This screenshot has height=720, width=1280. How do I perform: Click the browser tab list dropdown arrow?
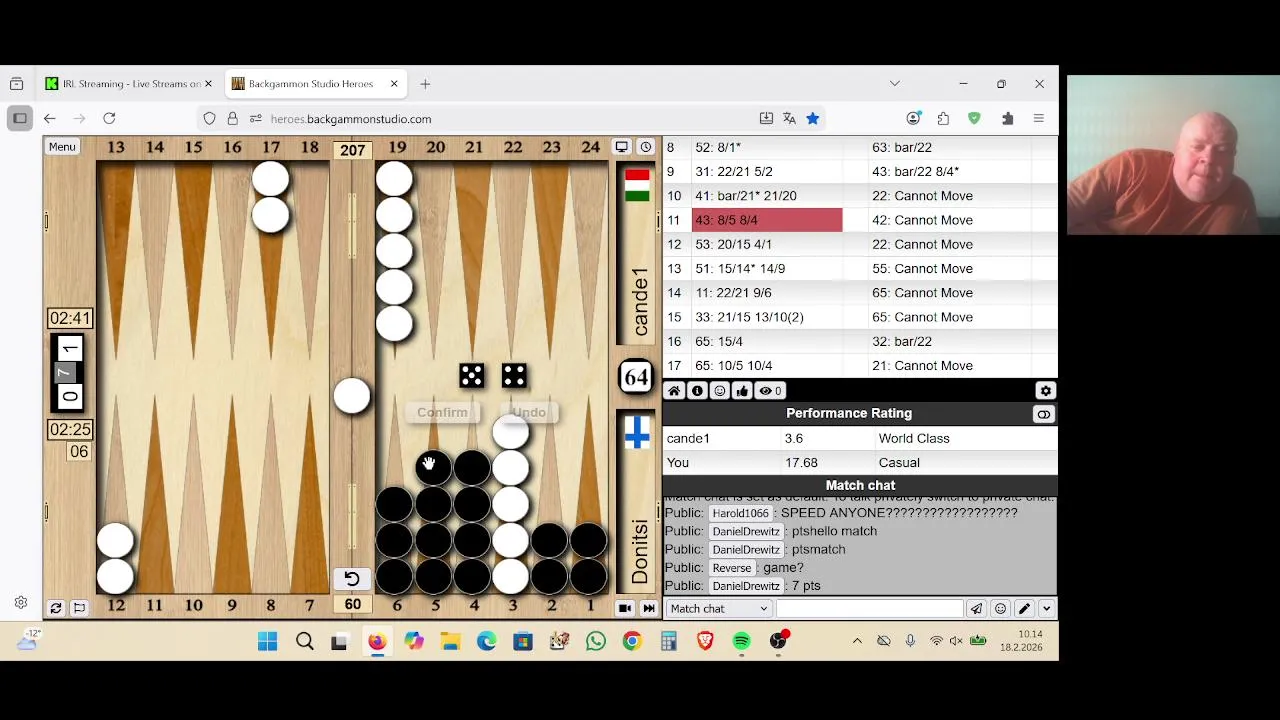coord(894,84)
